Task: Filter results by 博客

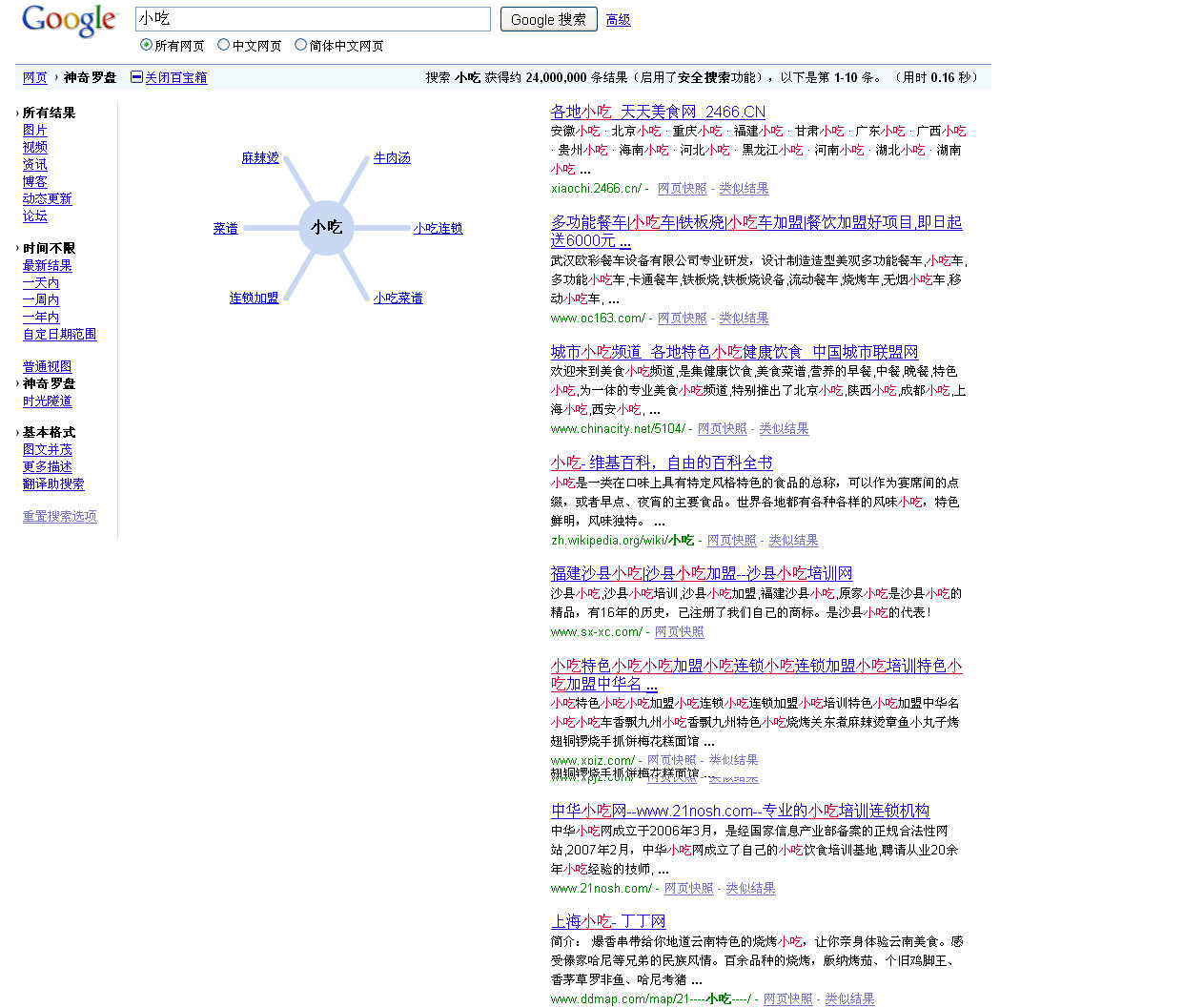Action: point(34,182)
